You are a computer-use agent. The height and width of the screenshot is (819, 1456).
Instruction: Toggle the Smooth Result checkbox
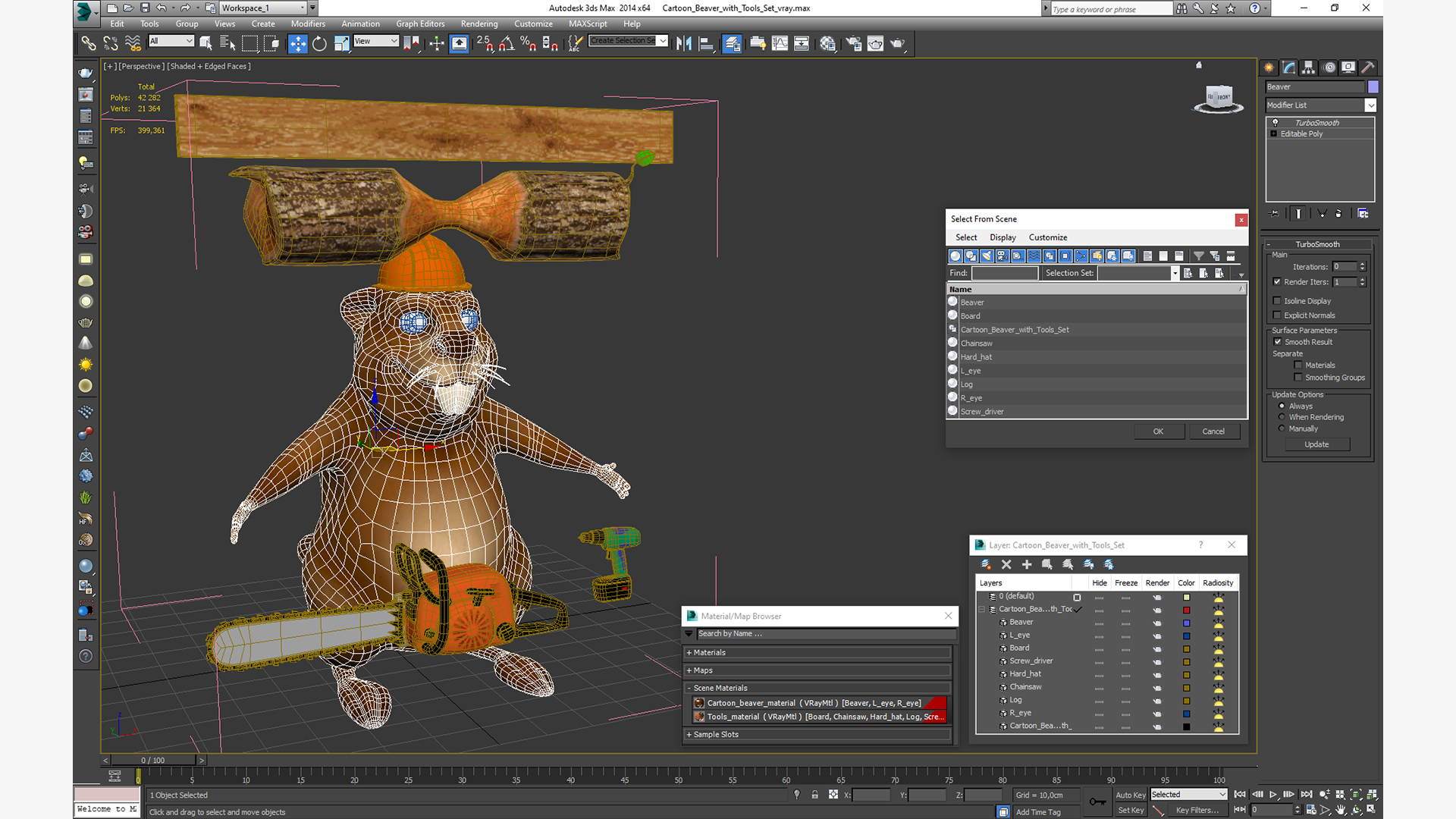(x=1278, y=342)
